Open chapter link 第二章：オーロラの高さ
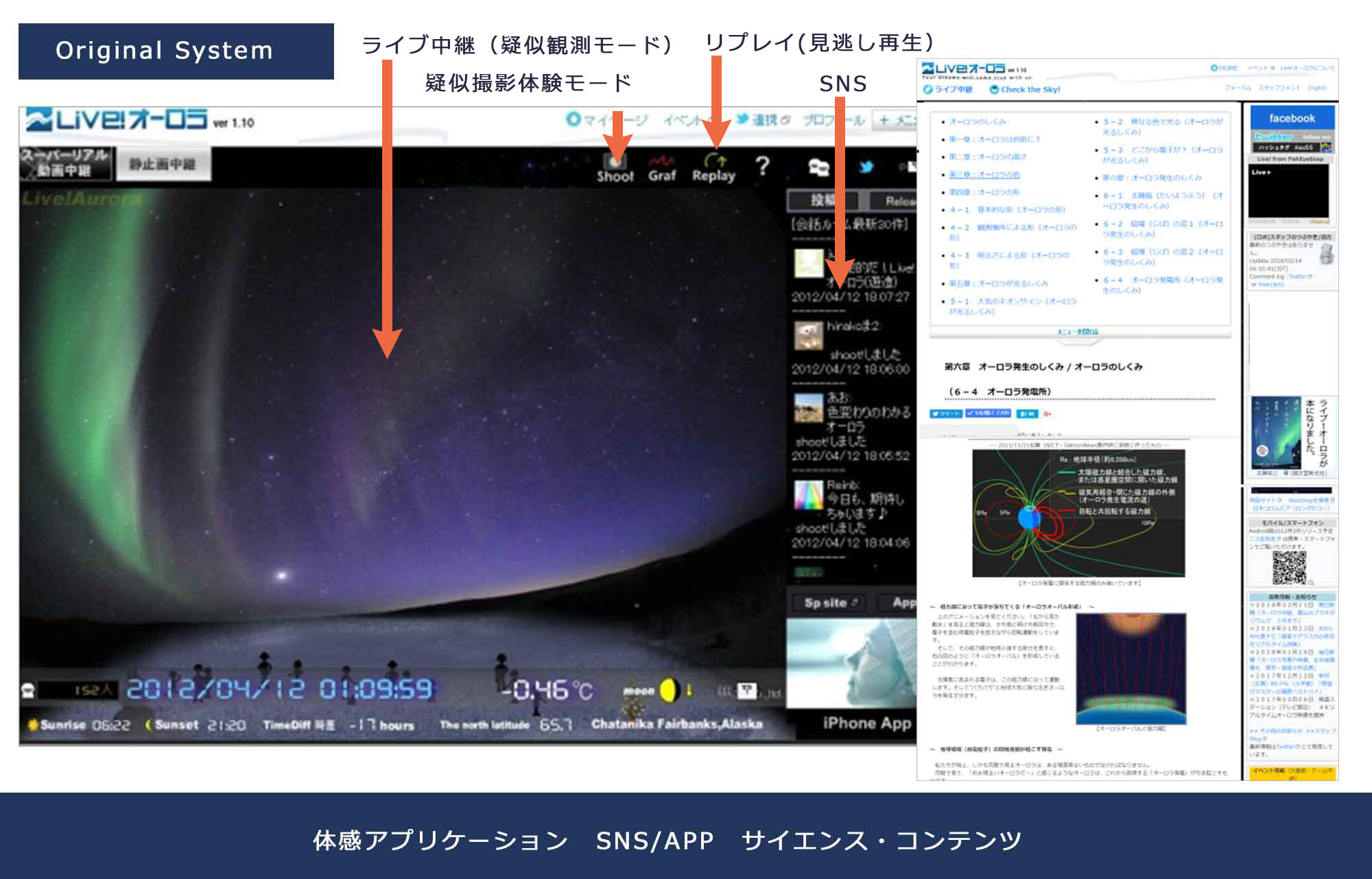Image resolution: width=1372 pixels, height=879 pixels. click(x=988, y=157)
